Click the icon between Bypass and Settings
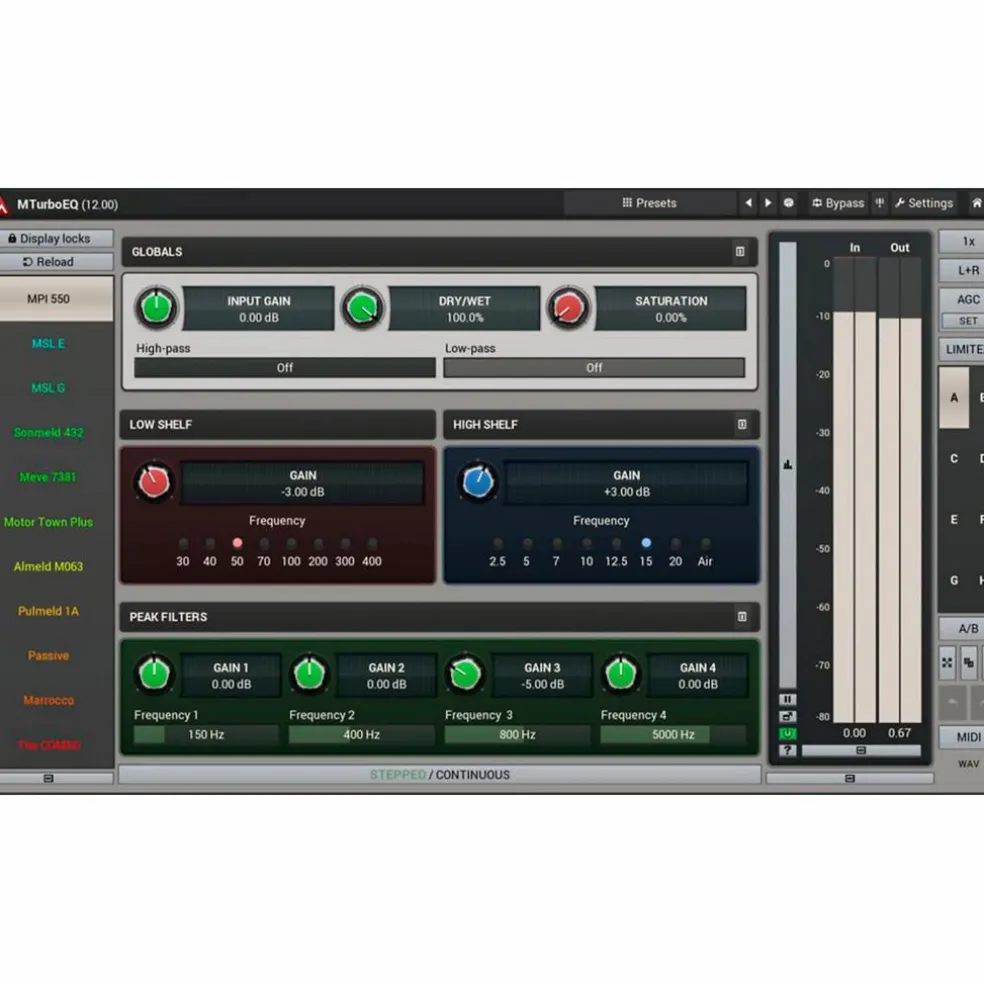Viewport: 984px width, 984px height. coord(880,203)
